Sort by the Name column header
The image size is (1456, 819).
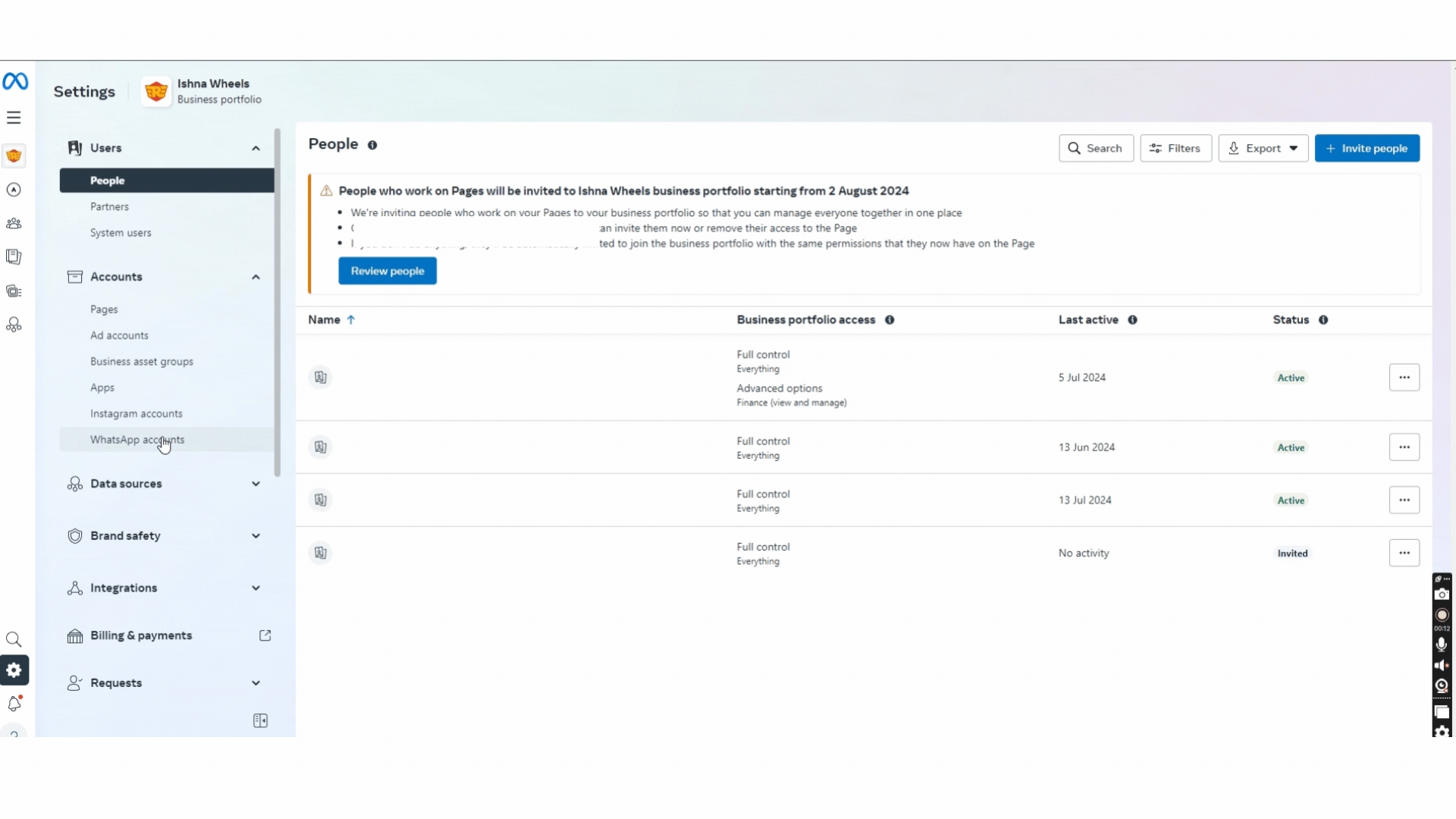click(325, 320)
